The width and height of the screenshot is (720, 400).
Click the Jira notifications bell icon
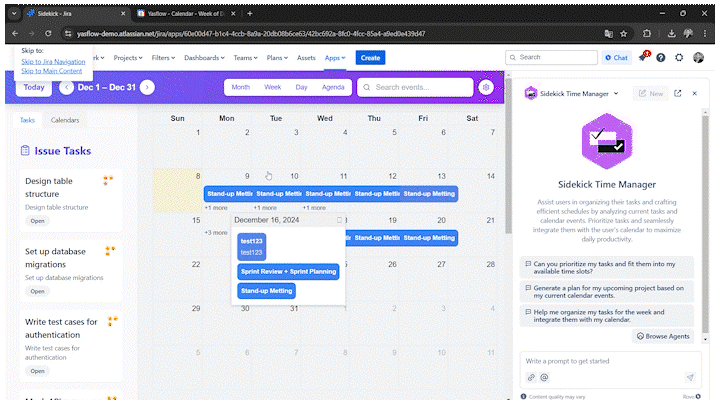pos(643,57)
